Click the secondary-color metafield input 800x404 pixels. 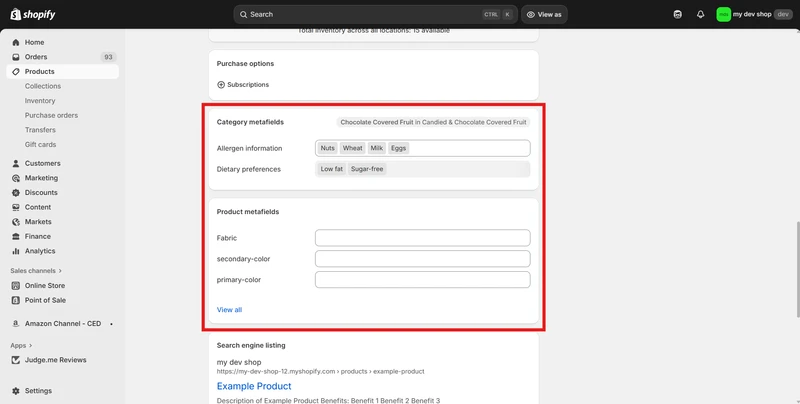click(422, 259)
